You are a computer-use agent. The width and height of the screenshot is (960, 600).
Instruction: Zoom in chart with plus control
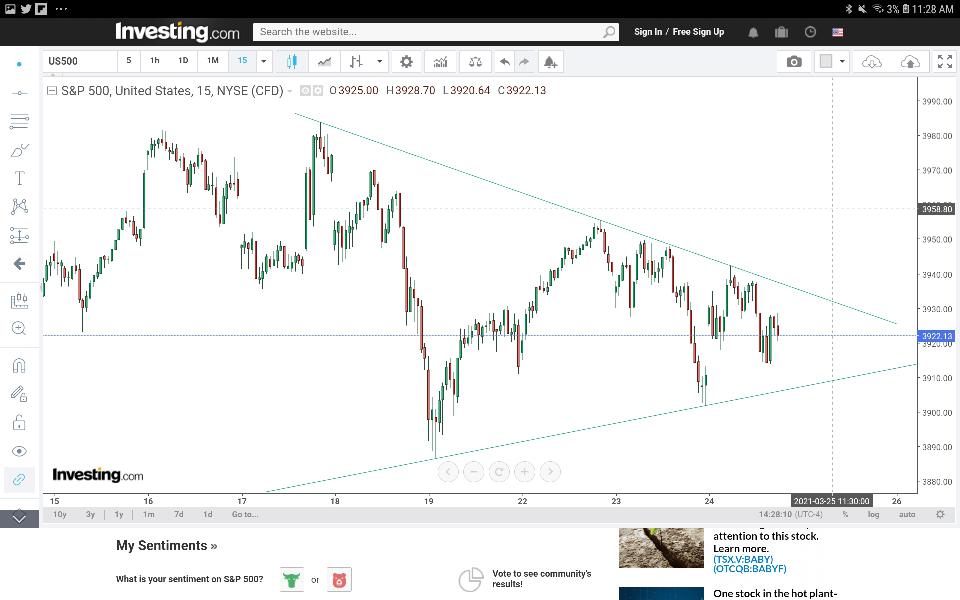[x=524, y=471]
